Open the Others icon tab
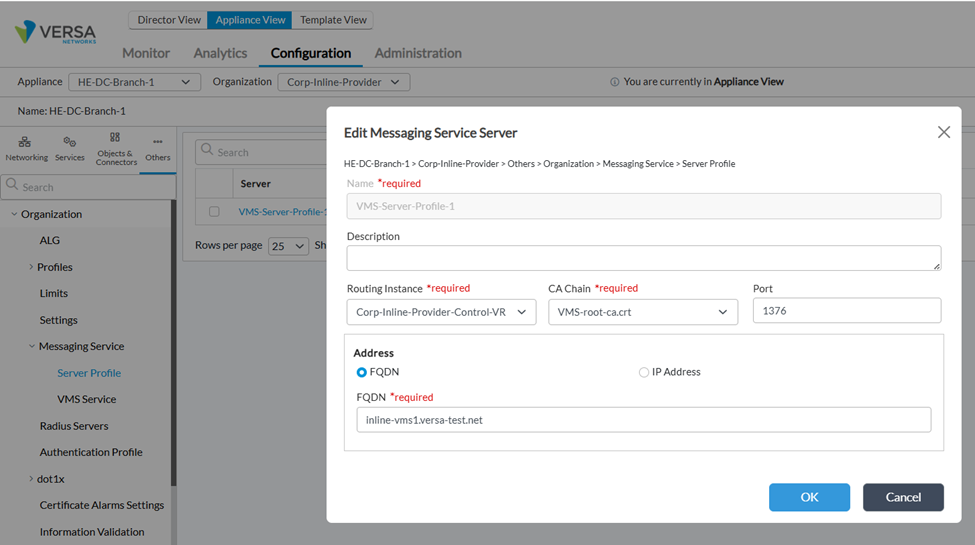 pos(158,149)
